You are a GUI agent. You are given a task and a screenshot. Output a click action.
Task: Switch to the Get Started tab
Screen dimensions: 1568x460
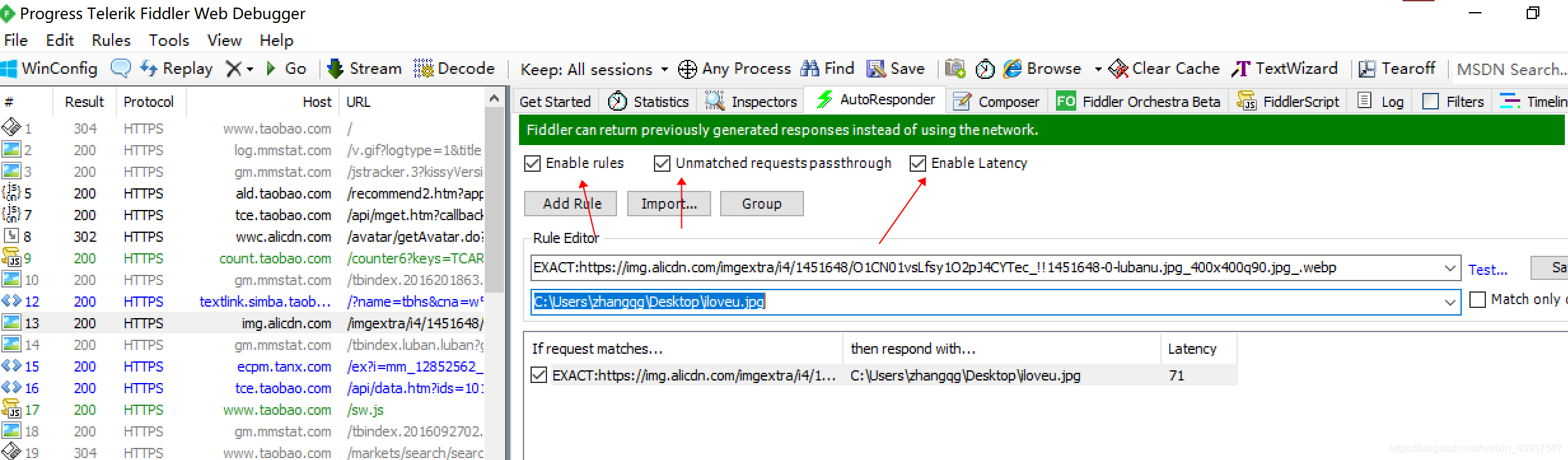click(x=555, y=102)
